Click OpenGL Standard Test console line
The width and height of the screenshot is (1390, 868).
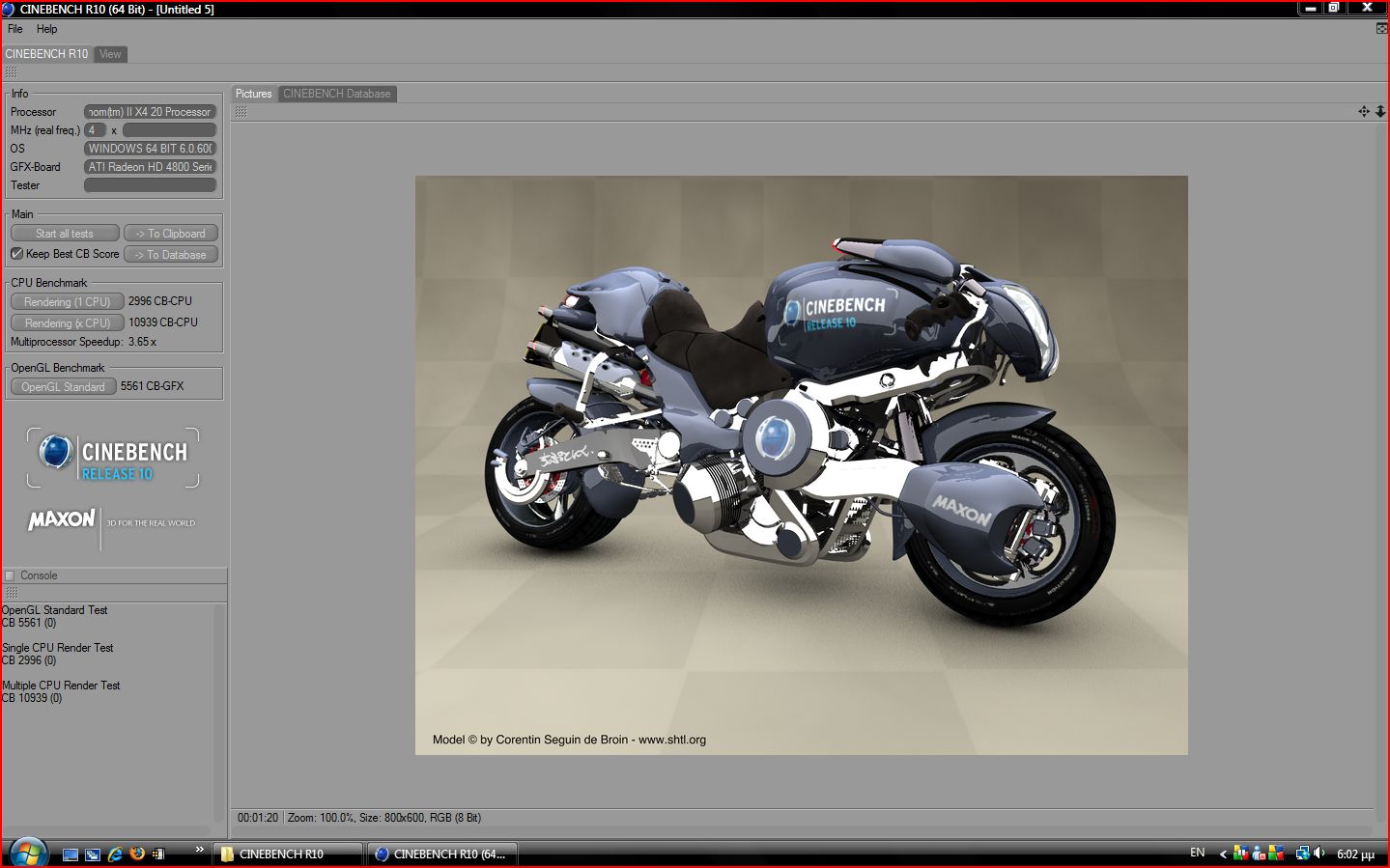tap(54, 610)
